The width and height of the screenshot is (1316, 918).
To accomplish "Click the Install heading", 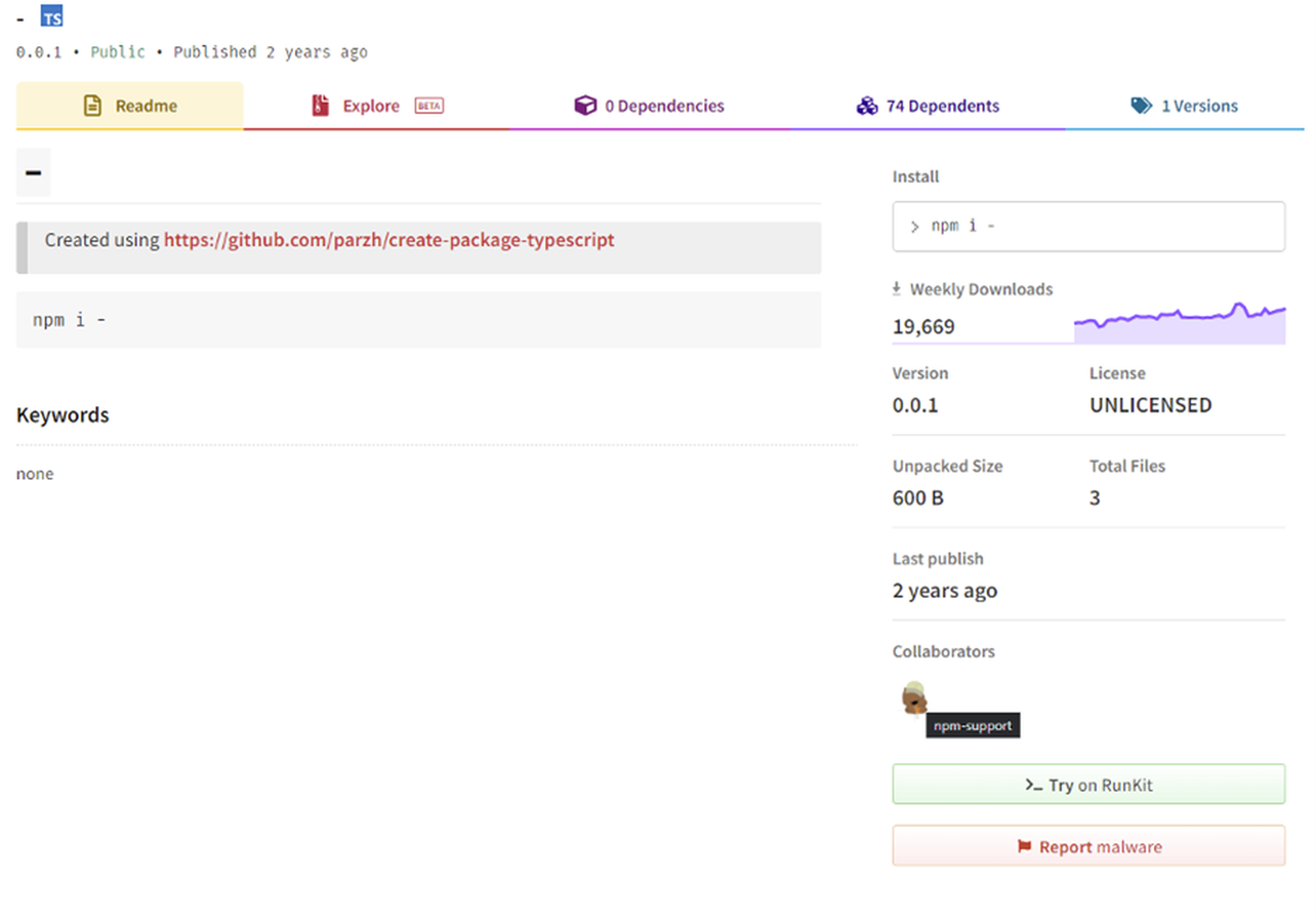I will pos(916,176).
